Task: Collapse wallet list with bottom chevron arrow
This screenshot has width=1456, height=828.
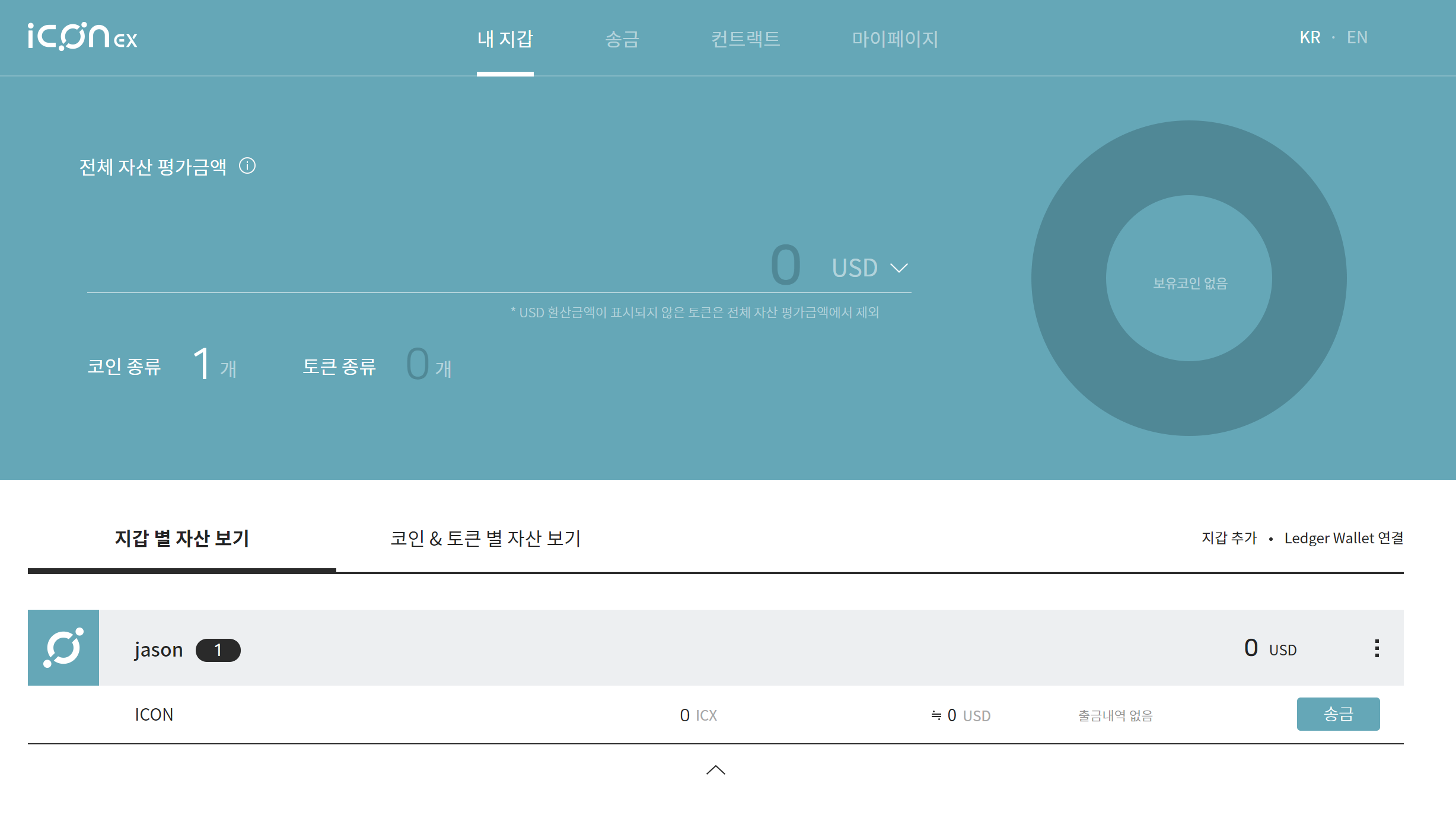Action: (x=715, y=770)
